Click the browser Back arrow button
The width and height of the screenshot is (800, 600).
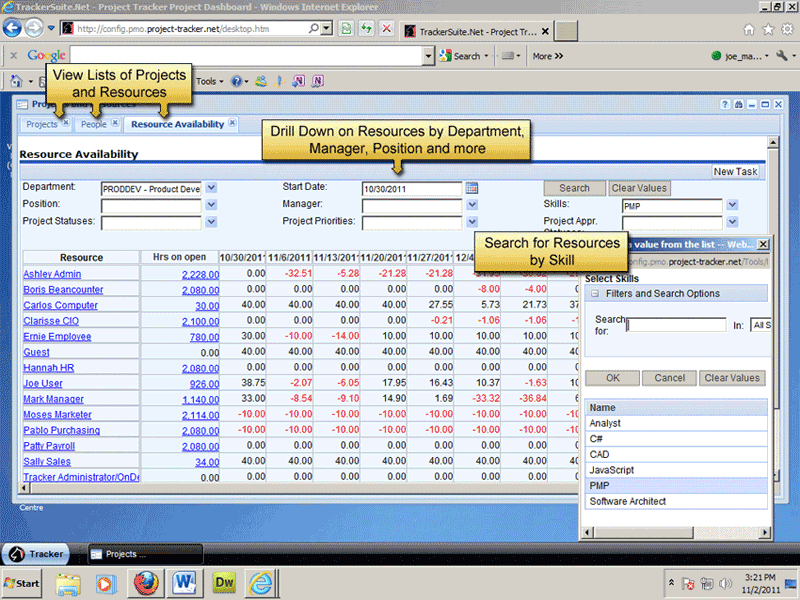point(13,28)
